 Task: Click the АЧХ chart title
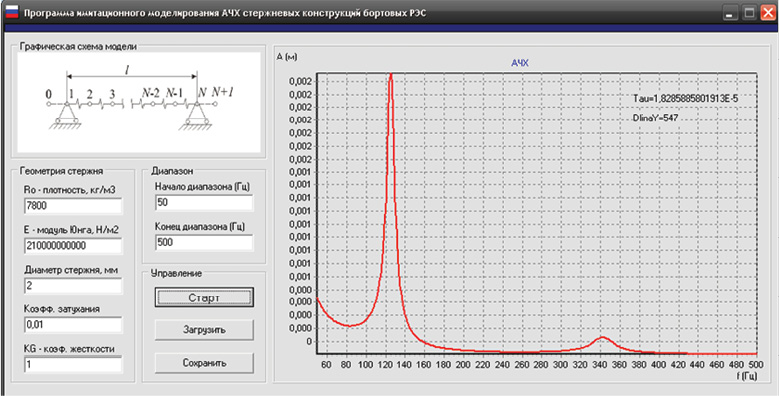[520, 64]
